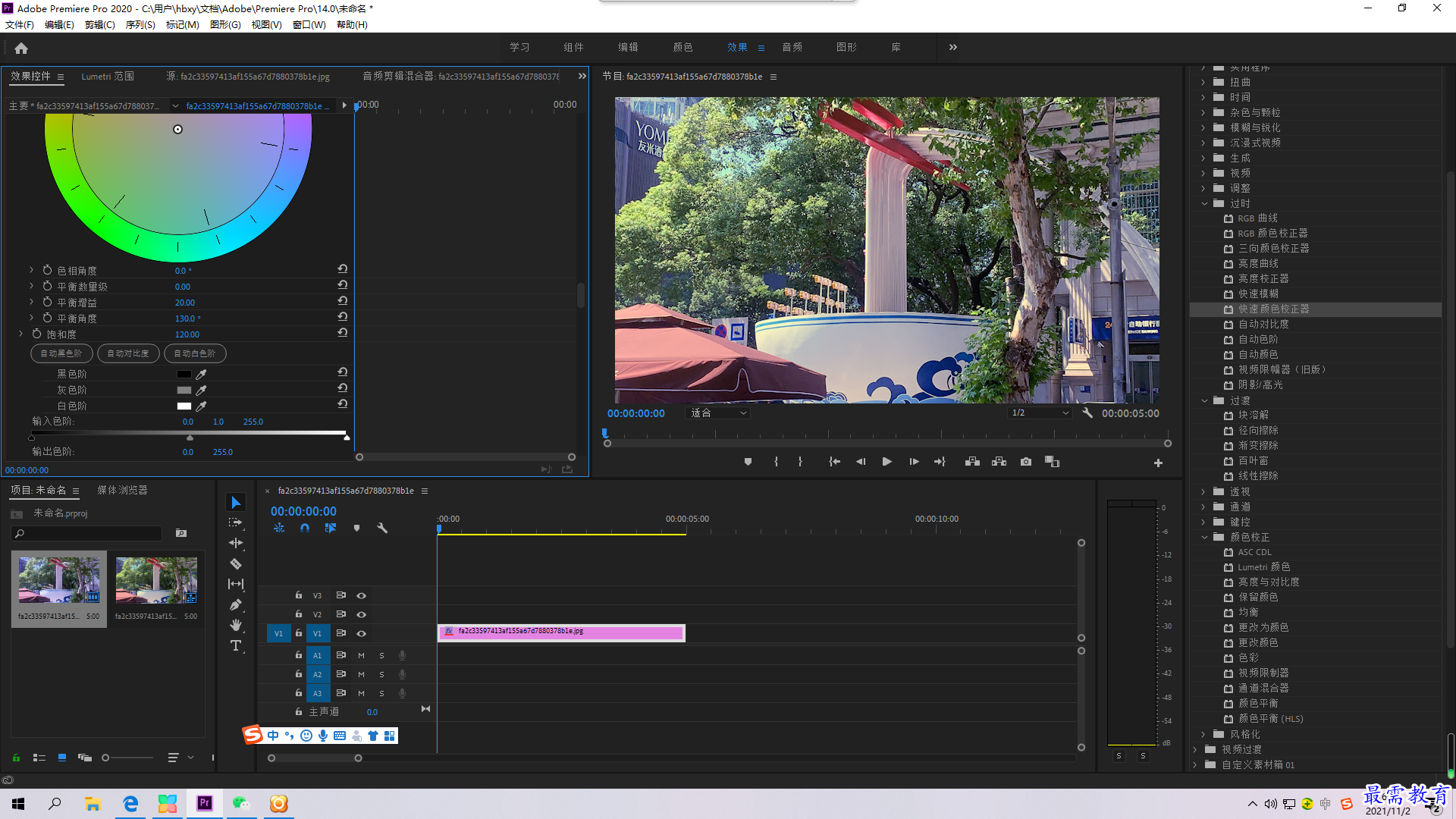The width and height of the screenshot is (1456, 819).
Task: Switch to the Lumetri 范围 tab
Action: coord(108,77)
